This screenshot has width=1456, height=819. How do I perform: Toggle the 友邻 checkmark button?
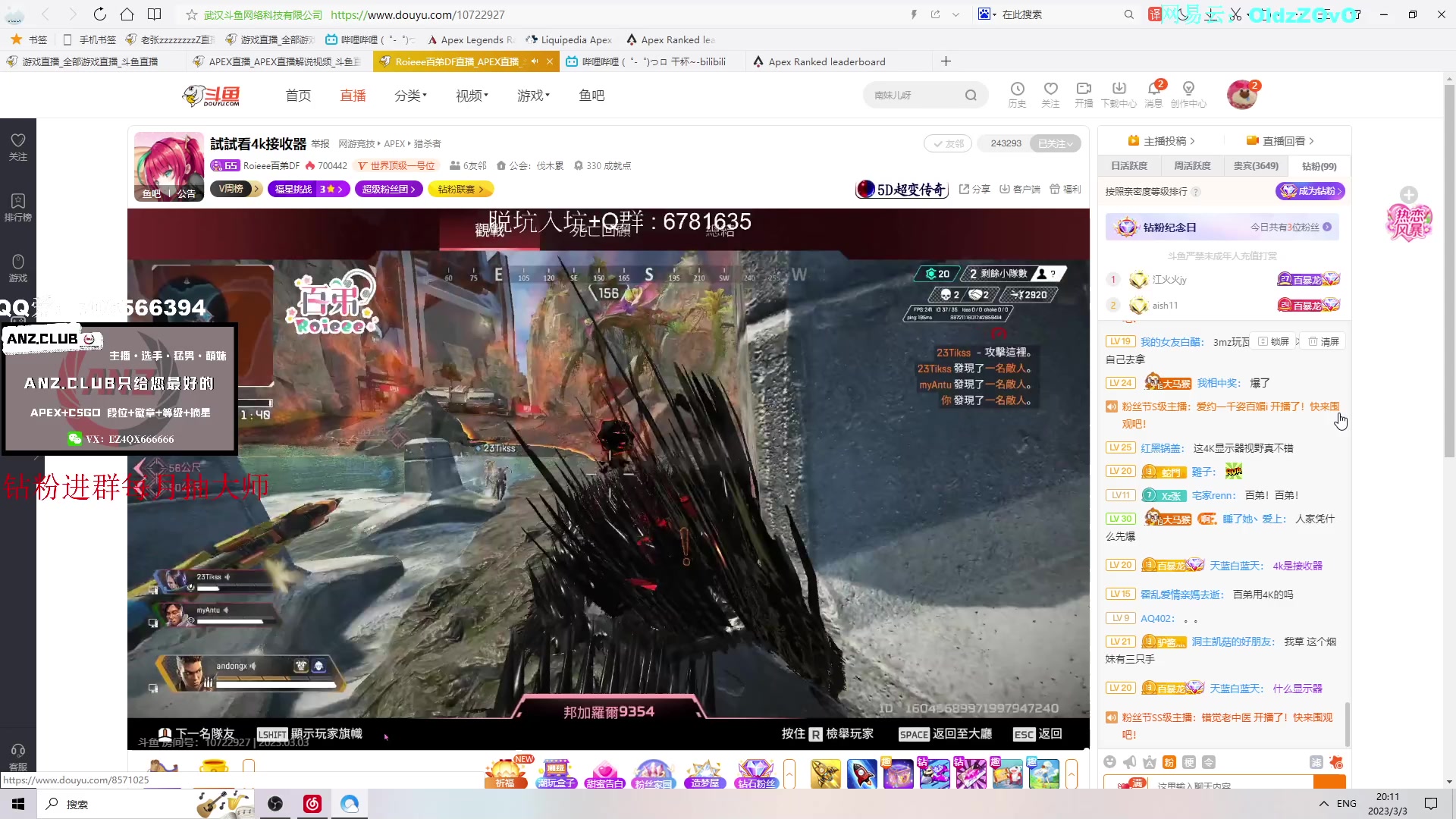pos(948,143)
